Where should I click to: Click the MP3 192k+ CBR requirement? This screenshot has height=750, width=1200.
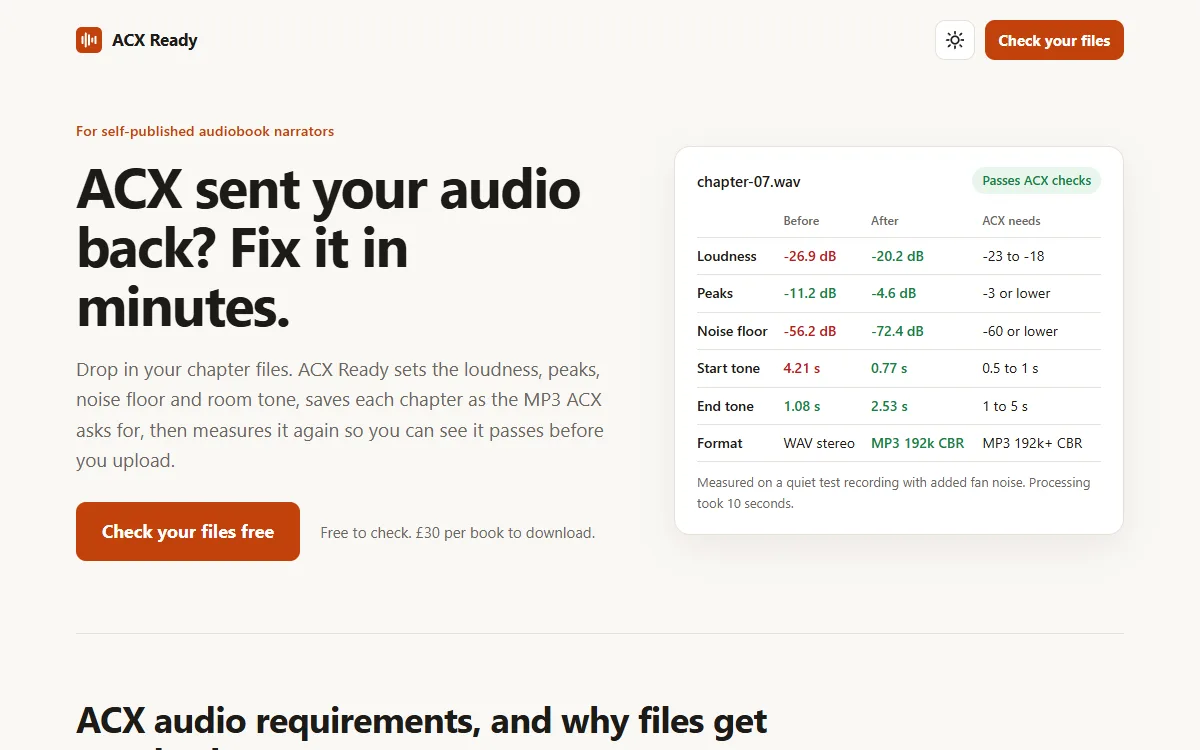point(1032,443)
